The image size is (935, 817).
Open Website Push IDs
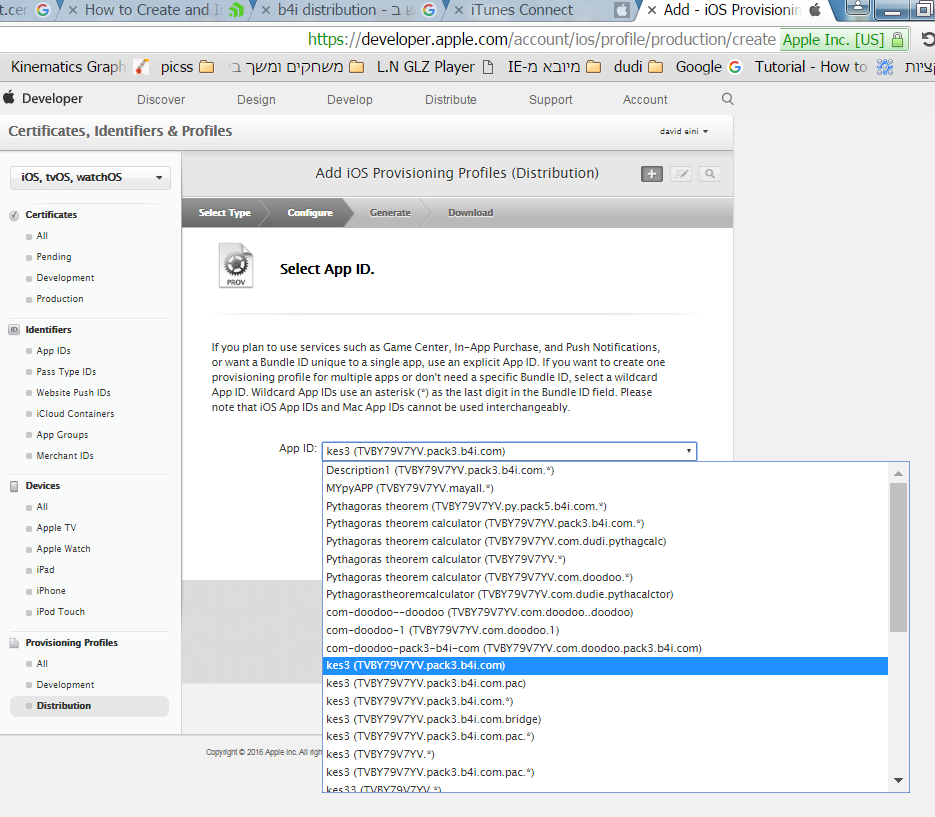click(73, 392)
